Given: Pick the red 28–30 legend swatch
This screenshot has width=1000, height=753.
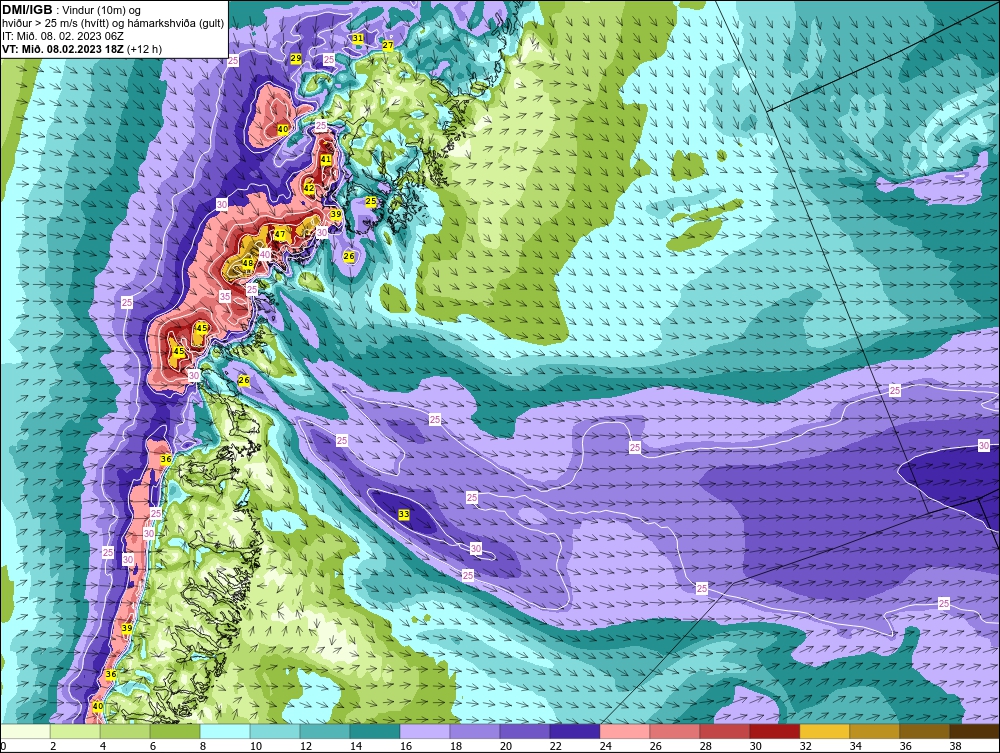Looking at the screenshot, I should click(724, 731).
